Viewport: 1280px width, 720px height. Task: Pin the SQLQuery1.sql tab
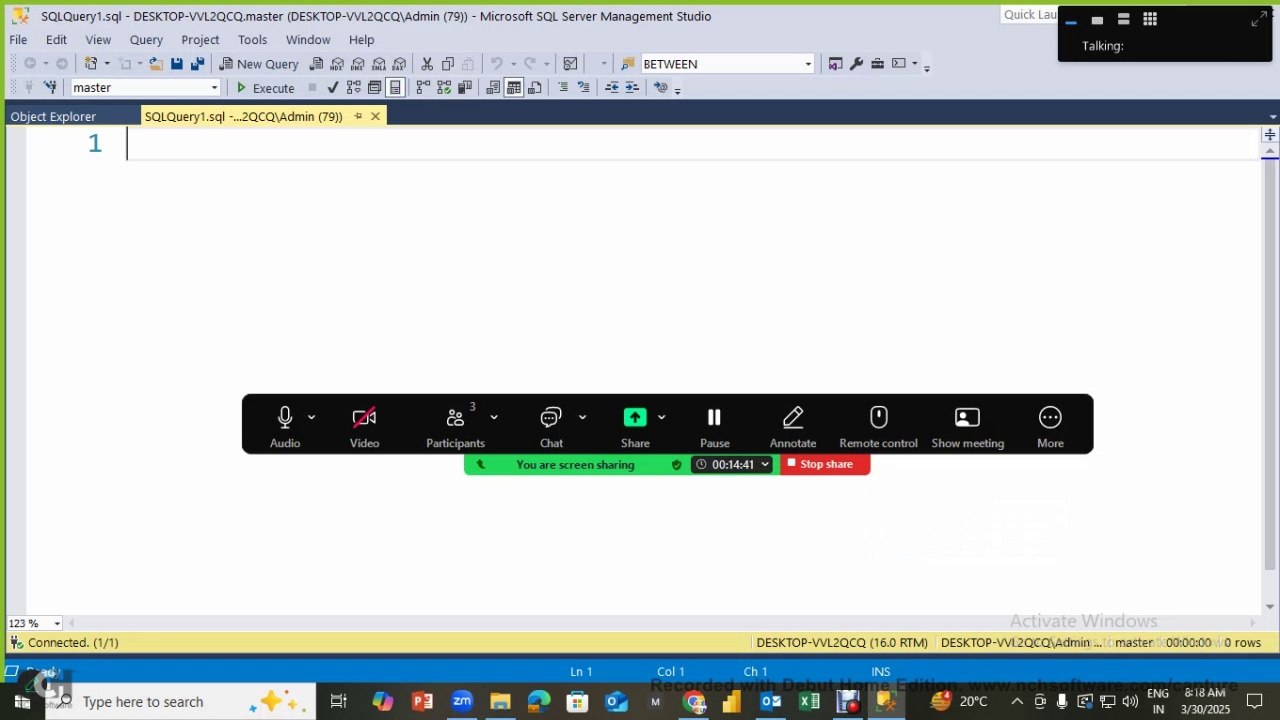click(x=358, y=116)
